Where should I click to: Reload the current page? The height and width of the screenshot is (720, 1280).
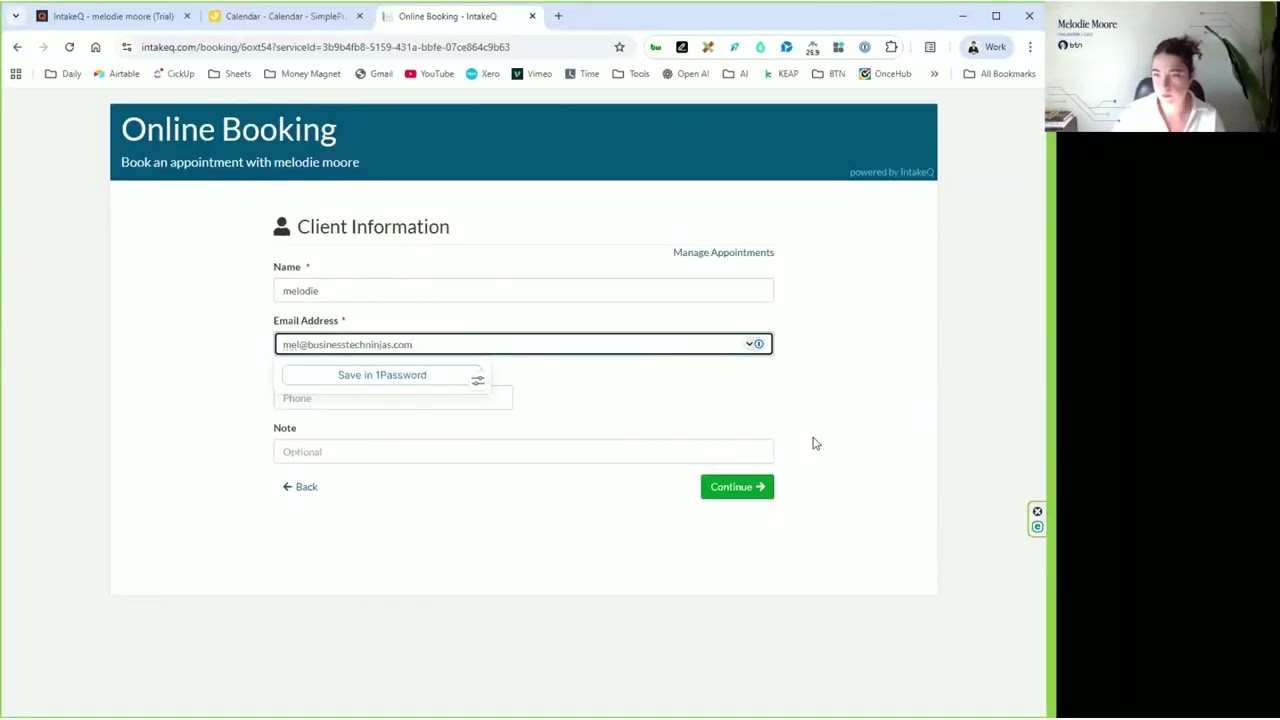(x=69, y=47)
